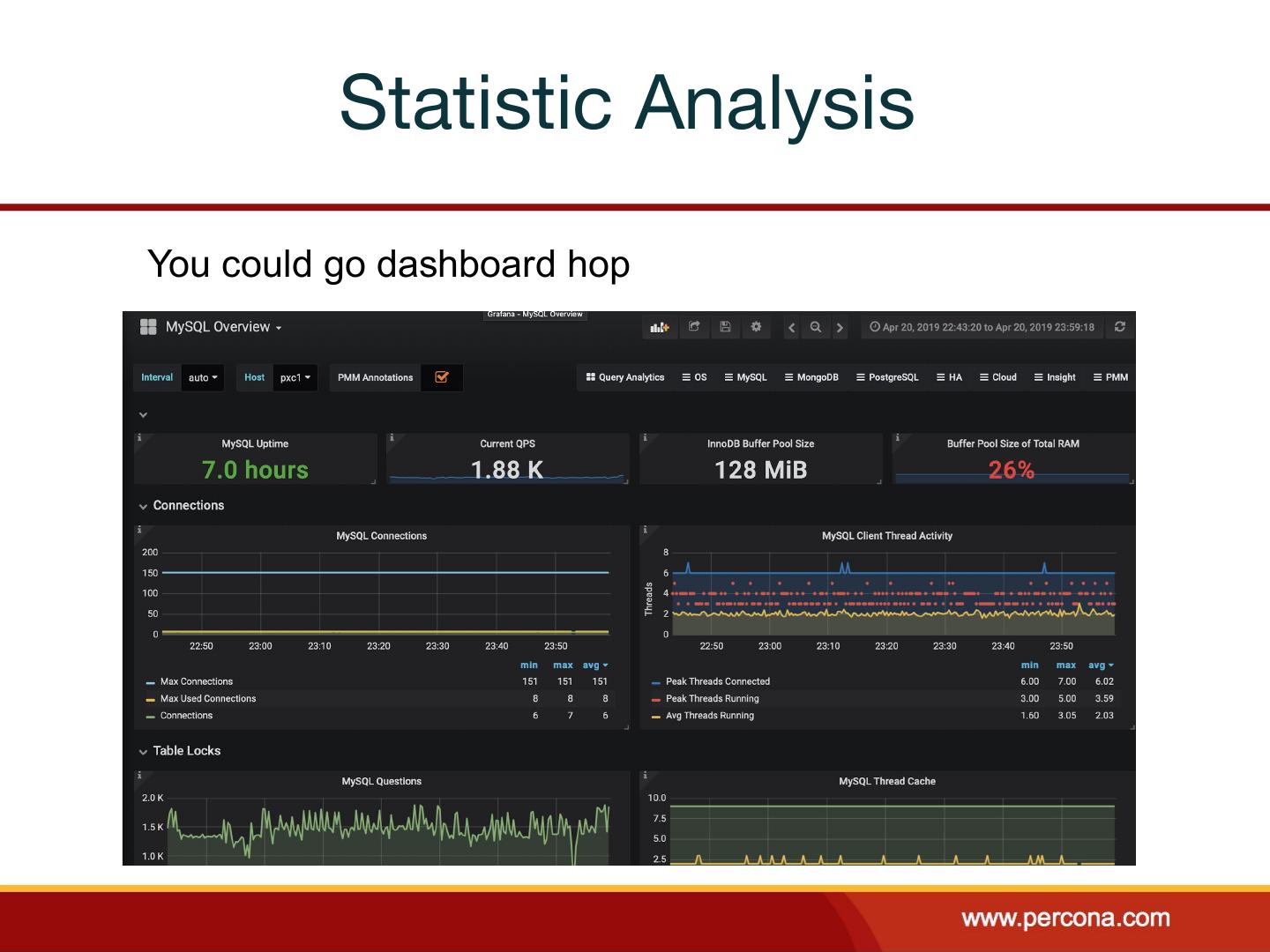Open the HA dashboards menu

(949, 377)
